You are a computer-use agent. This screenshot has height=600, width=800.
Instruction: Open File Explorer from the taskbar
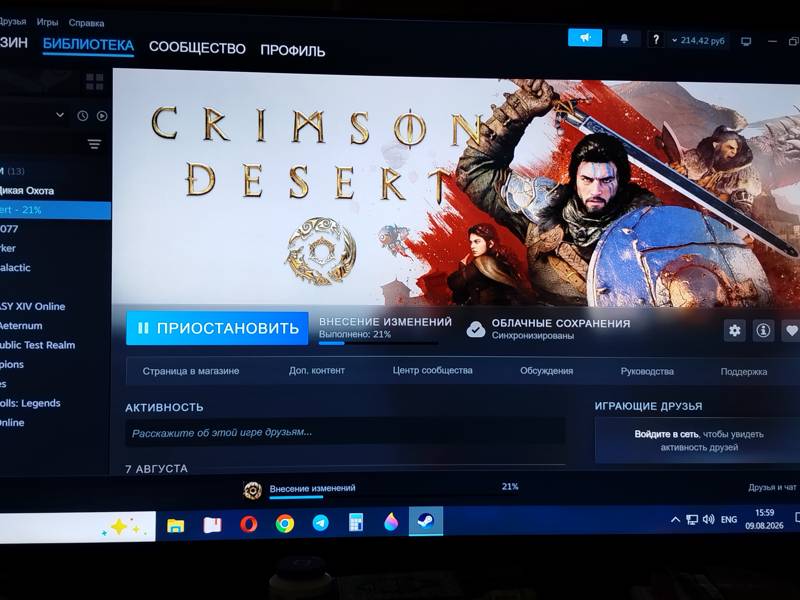pyautogui.click(x=176, y=524)
